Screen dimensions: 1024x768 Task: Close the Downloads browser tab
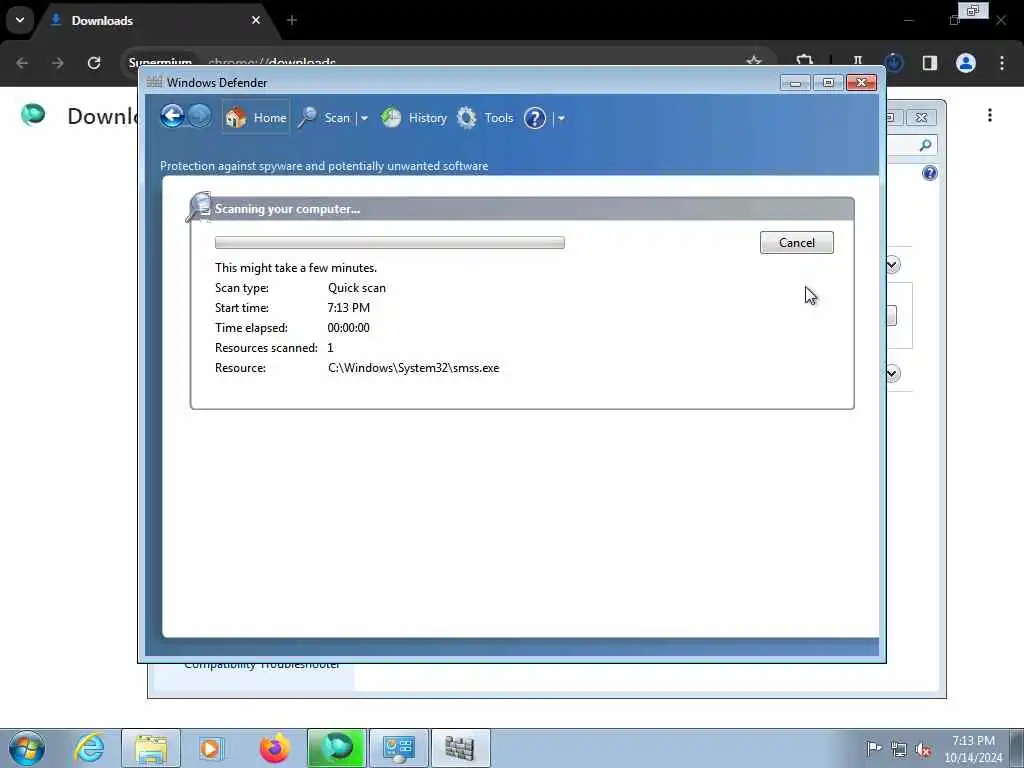pyautogui.click(x=256, y=20)
